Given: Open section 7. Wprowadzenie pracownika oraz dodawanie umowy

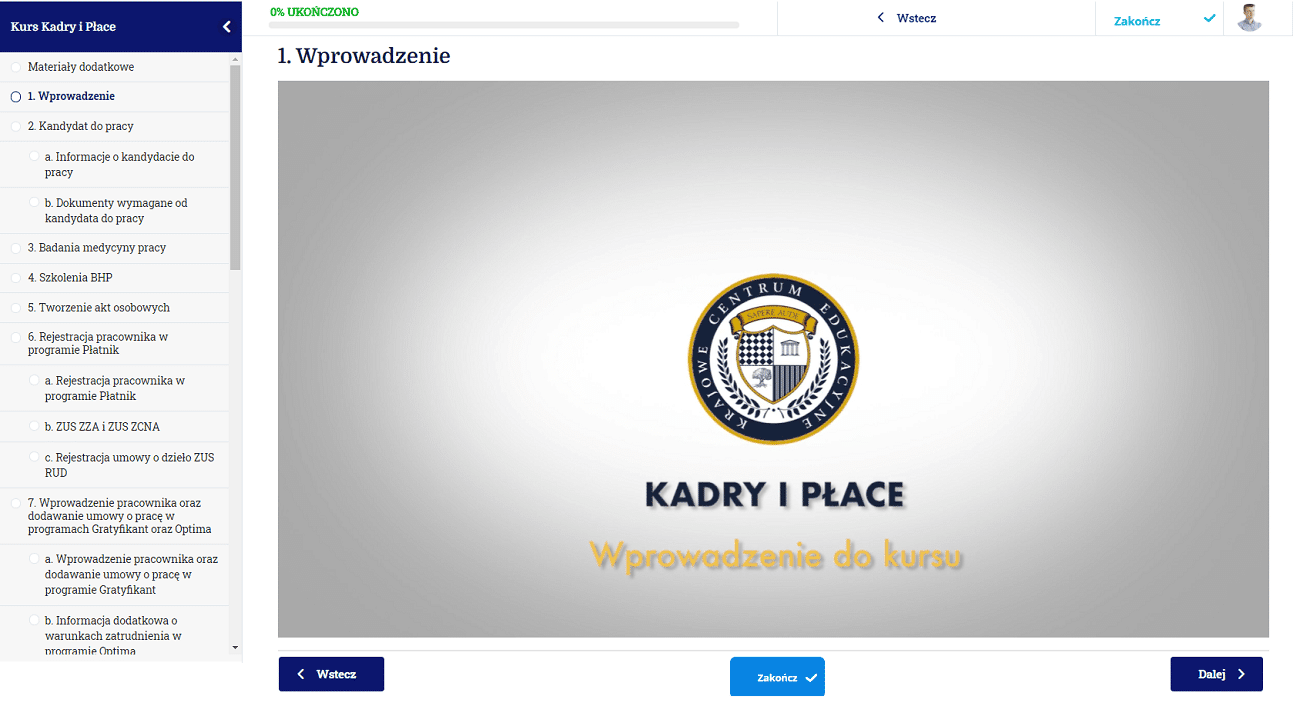Looking at the screenshot, I should (120, 515).
